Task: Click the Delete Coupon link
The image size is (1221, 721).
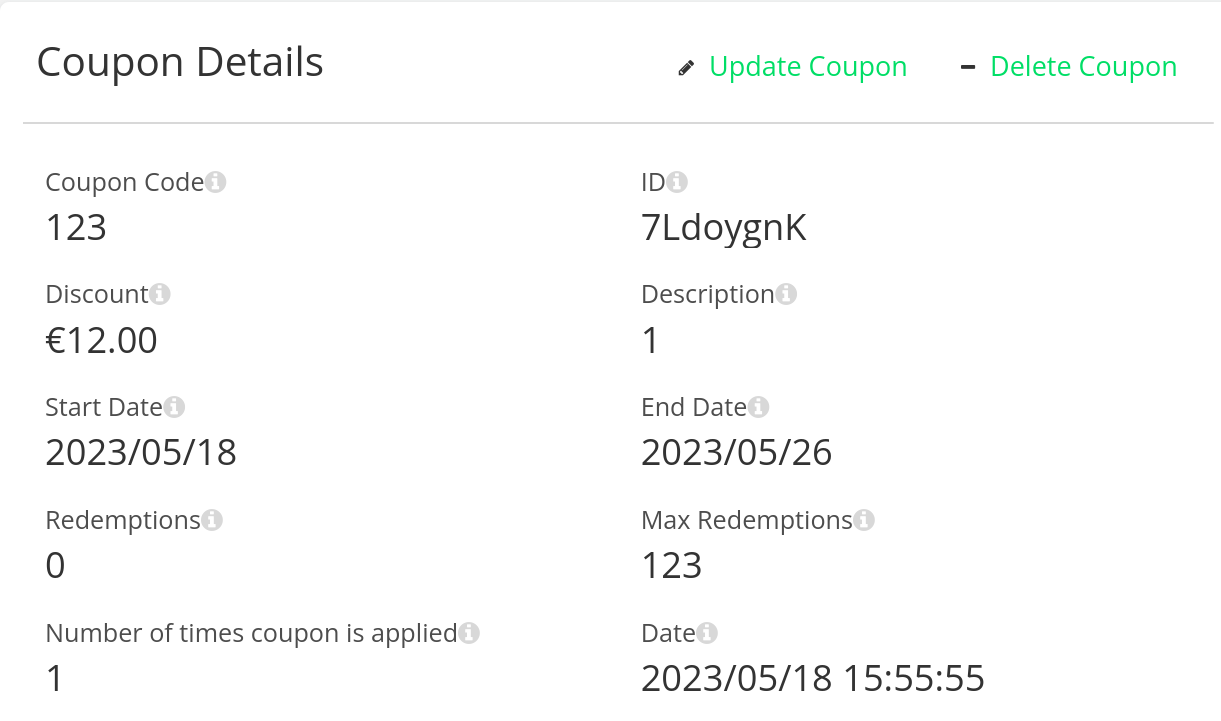Action: (1083, 66)
